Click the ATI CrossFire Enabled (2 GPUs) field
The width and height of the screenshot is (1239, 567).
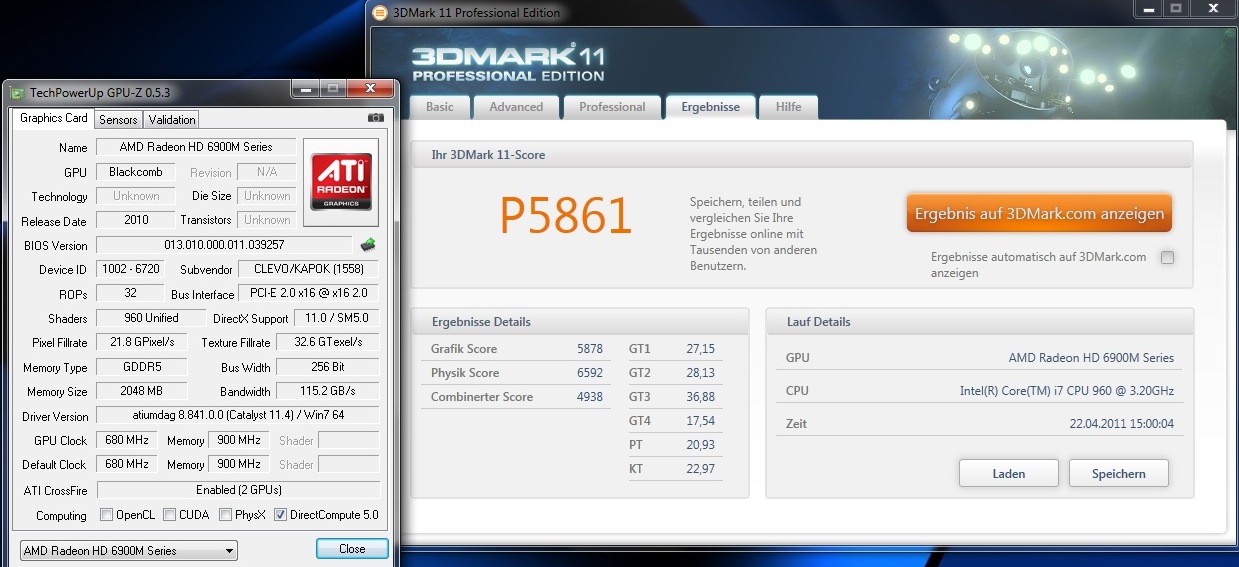238,490
